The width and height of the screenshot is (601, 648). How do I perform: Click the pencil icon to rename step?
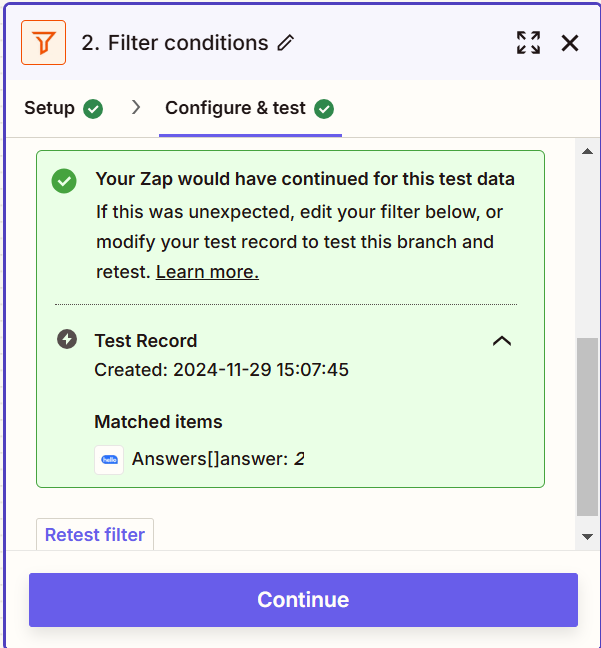point(286,43)
